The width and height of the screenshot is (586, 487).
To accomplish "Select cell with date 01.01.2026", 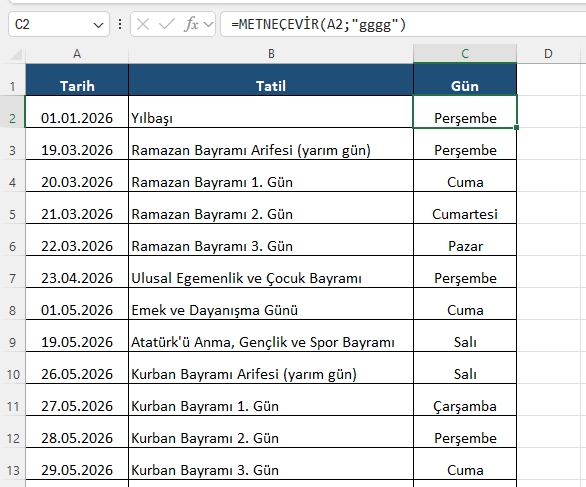I will coord(77,112).
